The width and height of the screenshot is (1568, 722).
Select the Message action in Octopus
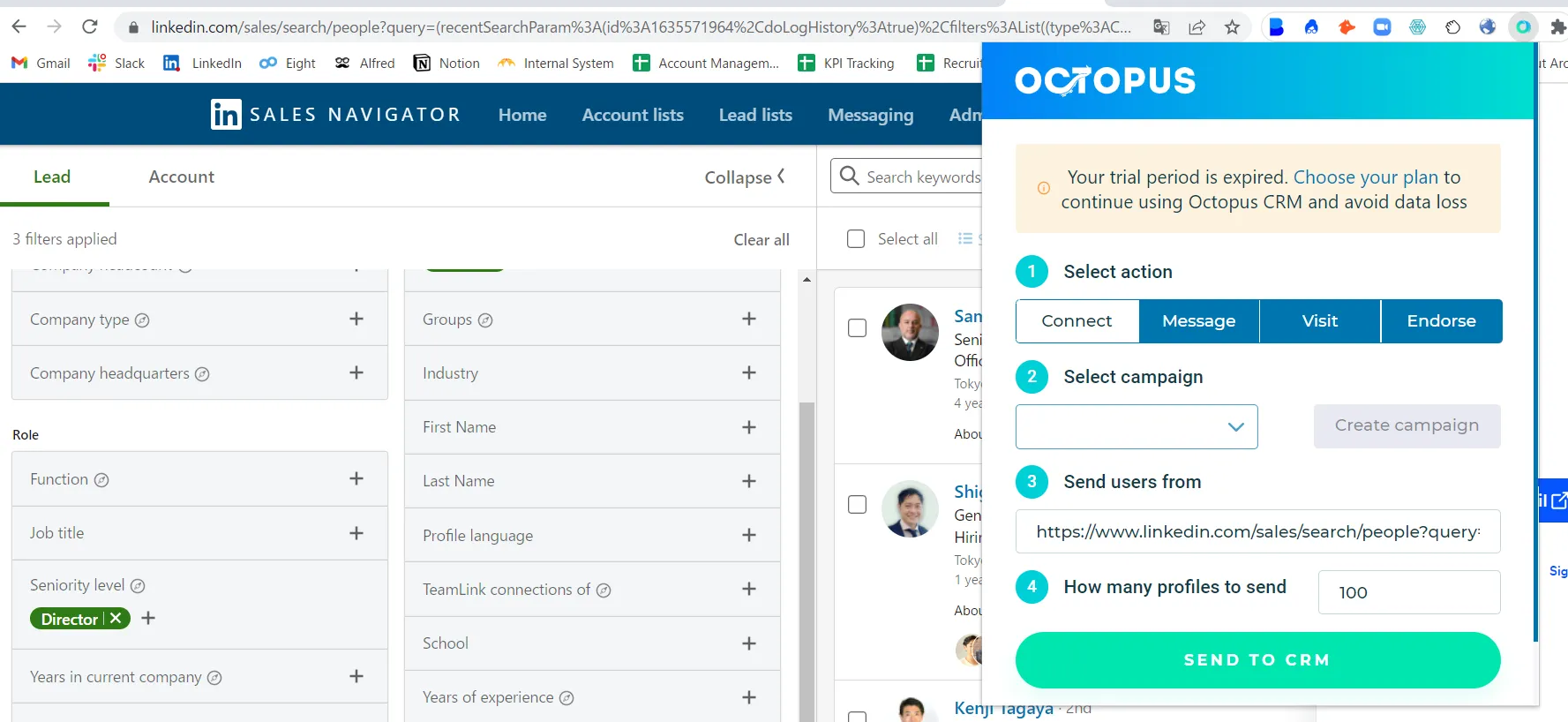tap(1198, 321)
